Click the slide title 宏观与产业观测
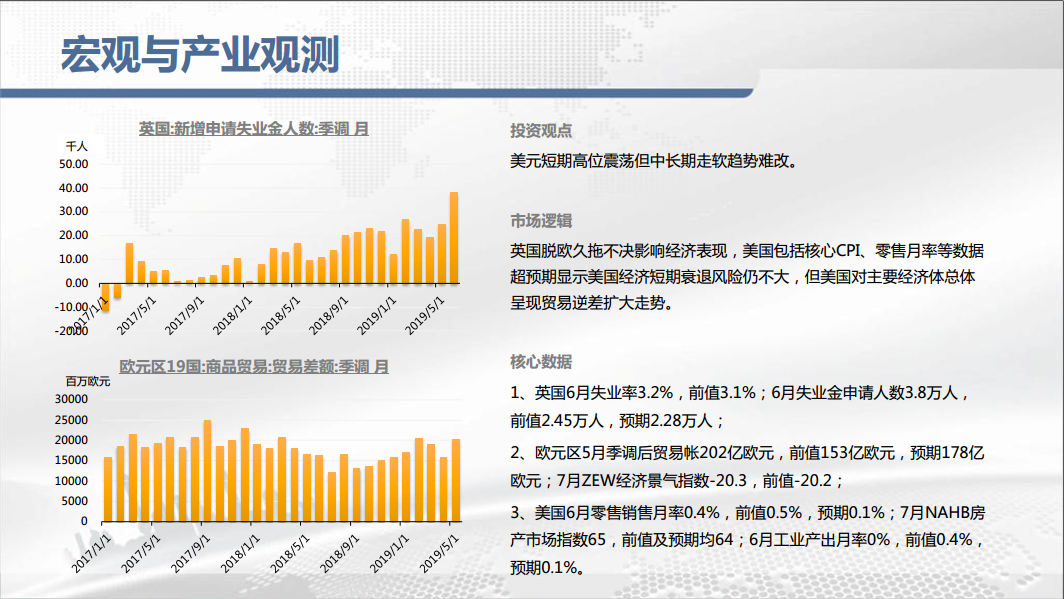 [x=199, y=53]
